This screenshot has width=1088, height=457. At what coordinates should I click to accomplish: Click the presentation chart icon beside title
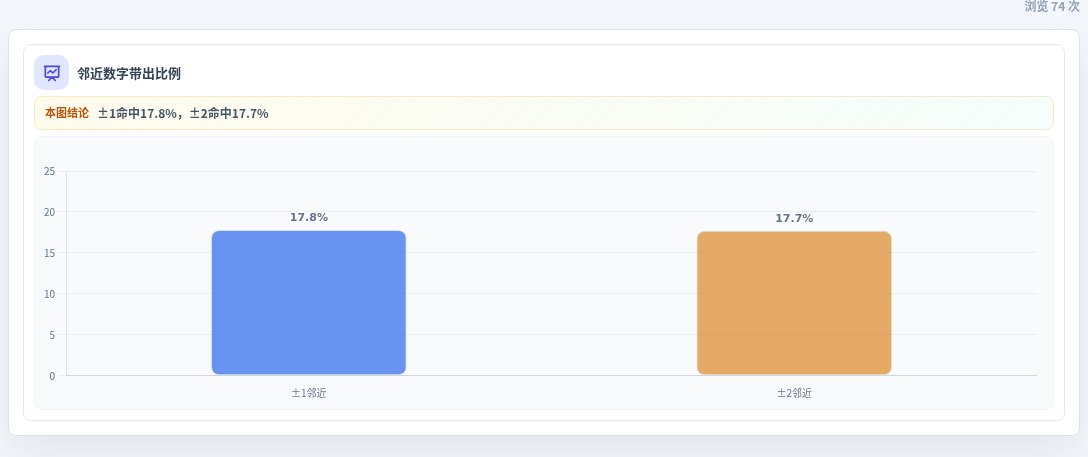coord(51,73)
